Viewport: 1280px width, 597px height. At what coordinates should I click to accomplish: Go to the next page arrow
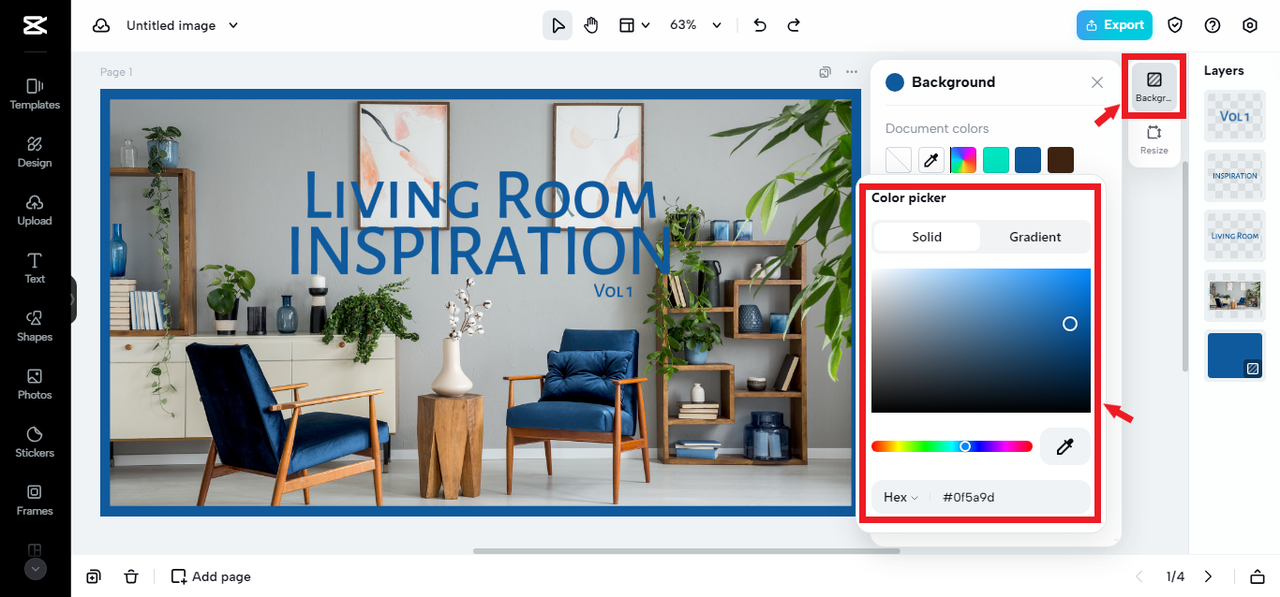(x=1208, y=576)
